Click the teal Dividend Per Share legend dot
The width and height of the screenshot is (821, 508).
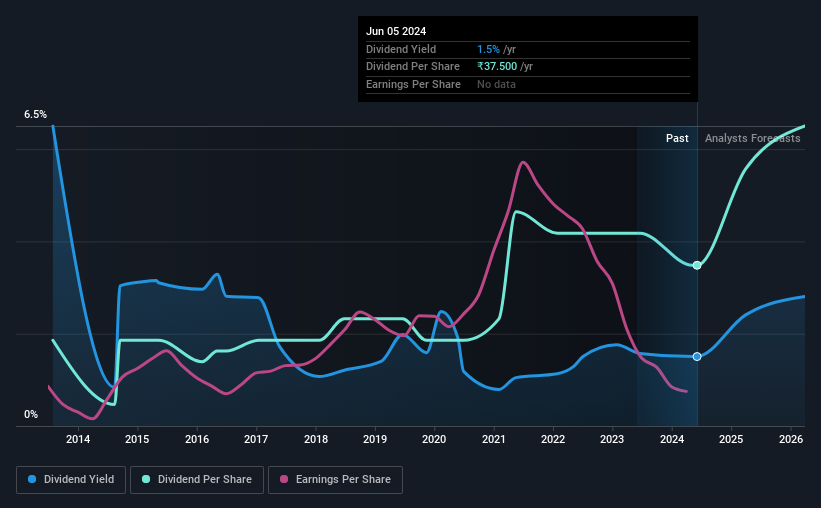point(146,479)
